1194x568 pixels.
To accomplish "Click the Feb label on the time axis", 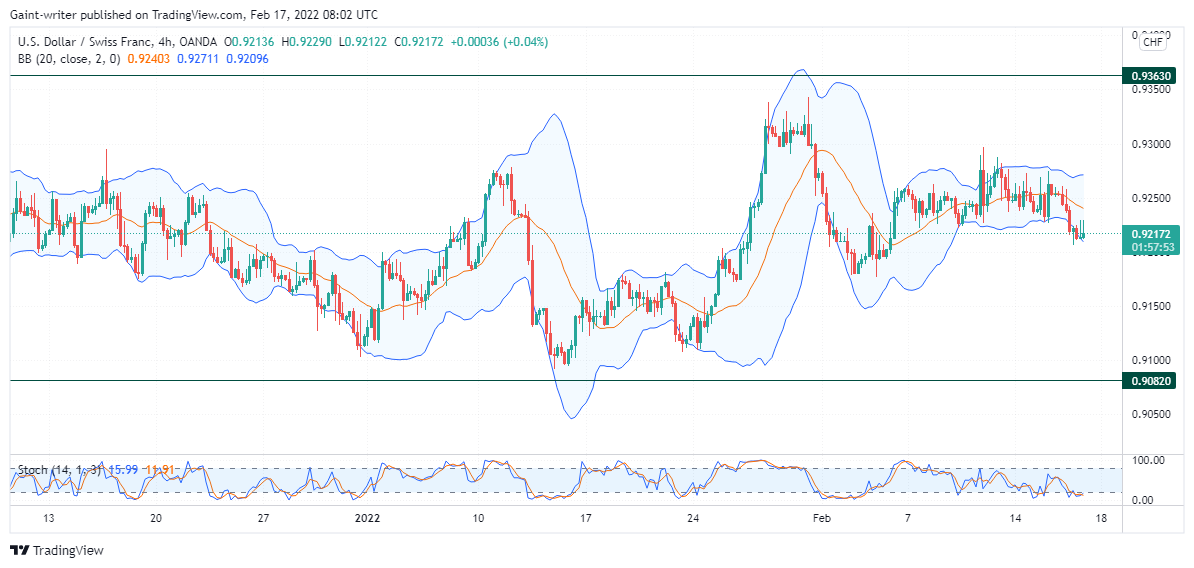I will coord(820,519).
